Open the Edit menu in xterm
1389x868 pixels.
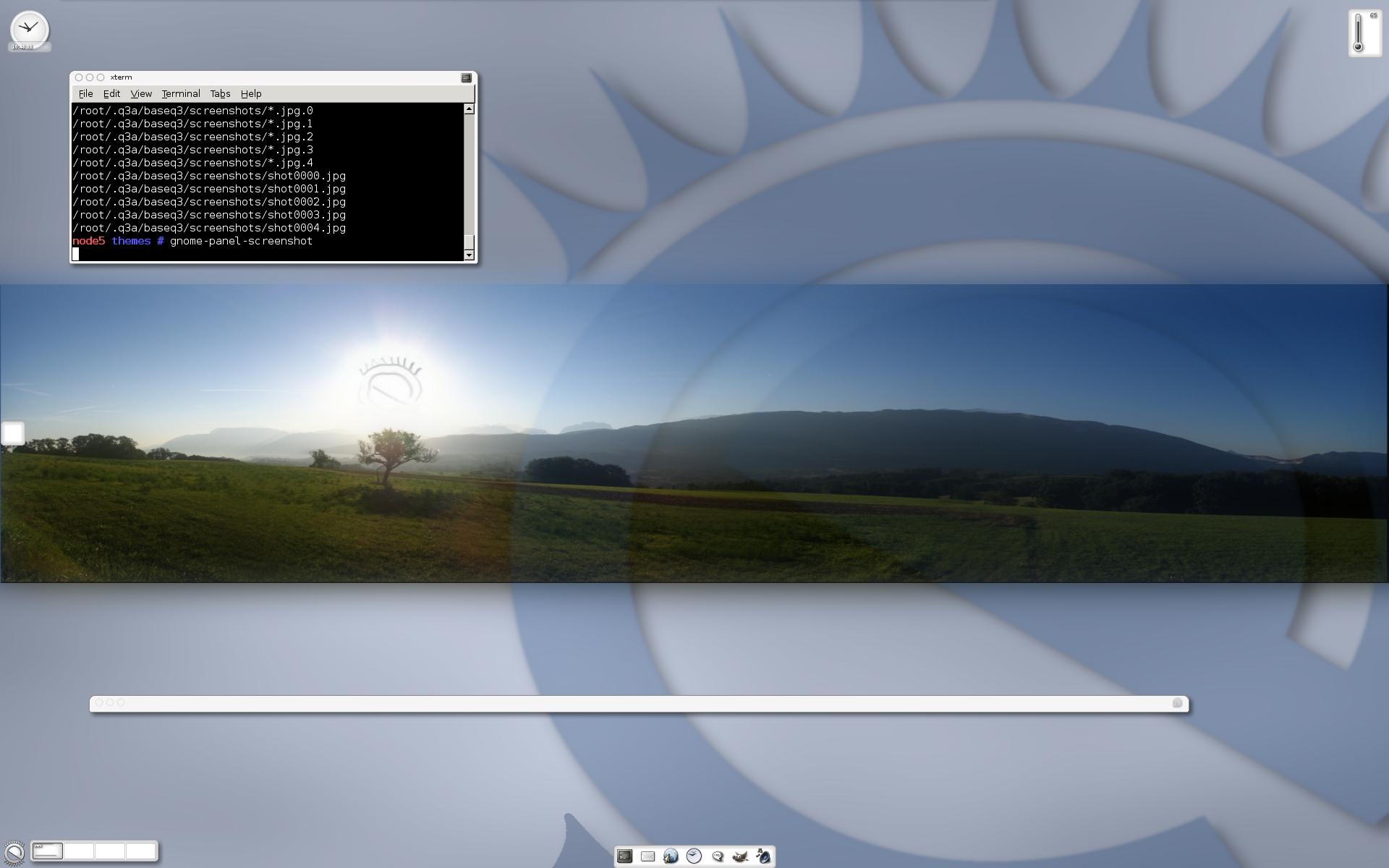pyautogui.click(x=111, y=94)
